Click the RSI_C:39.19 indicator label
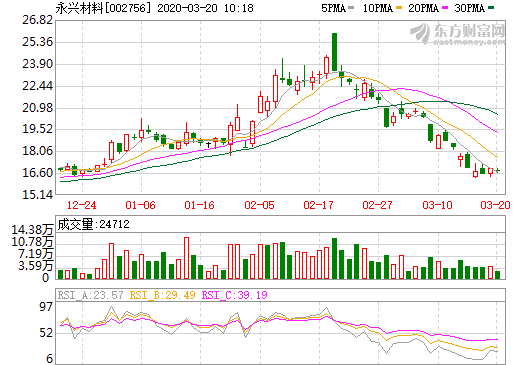The width and height of the screenshot is (520, 365). click(x=235, y=295)
